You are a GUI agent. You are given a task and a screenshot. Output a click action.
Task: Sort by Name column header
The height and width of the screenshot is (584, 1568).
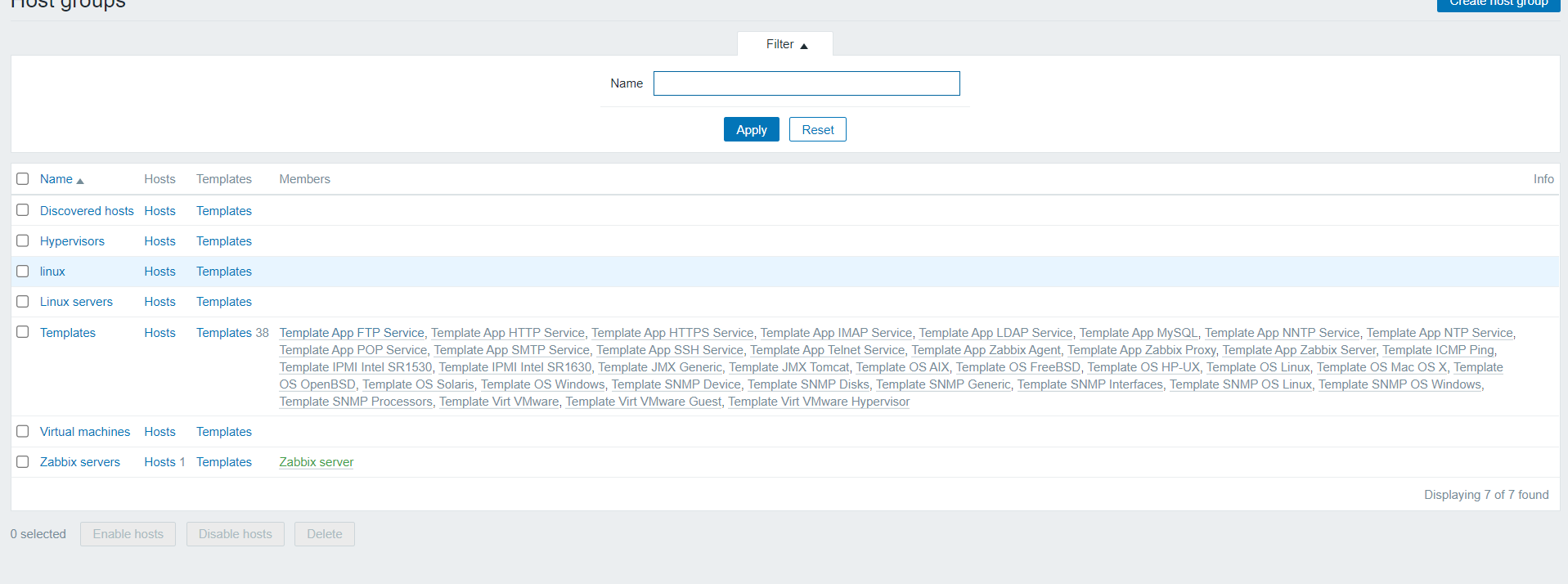click(62, 179)
